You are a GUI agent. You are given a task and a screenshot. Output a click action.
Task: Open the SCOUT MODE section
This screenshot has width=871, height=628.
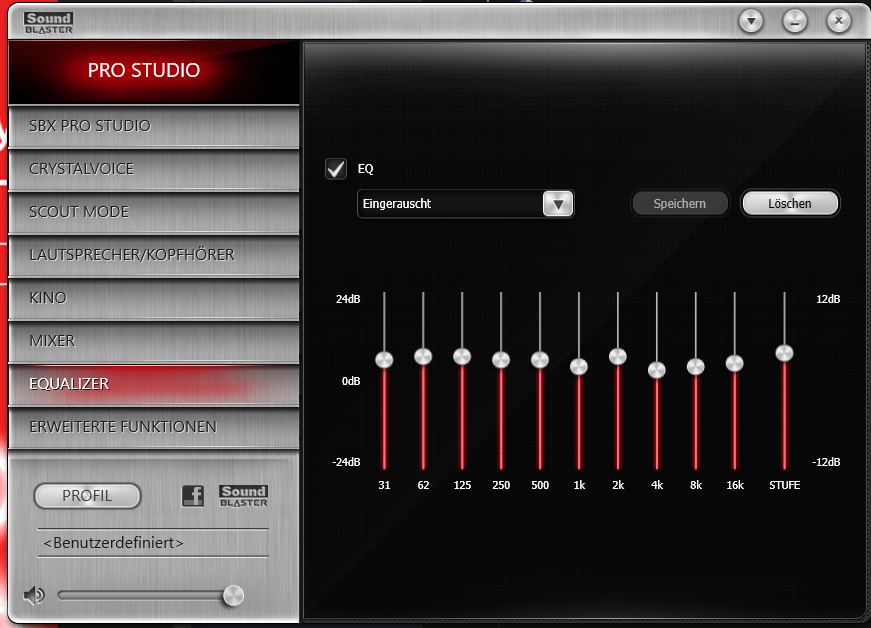point(154,212)
